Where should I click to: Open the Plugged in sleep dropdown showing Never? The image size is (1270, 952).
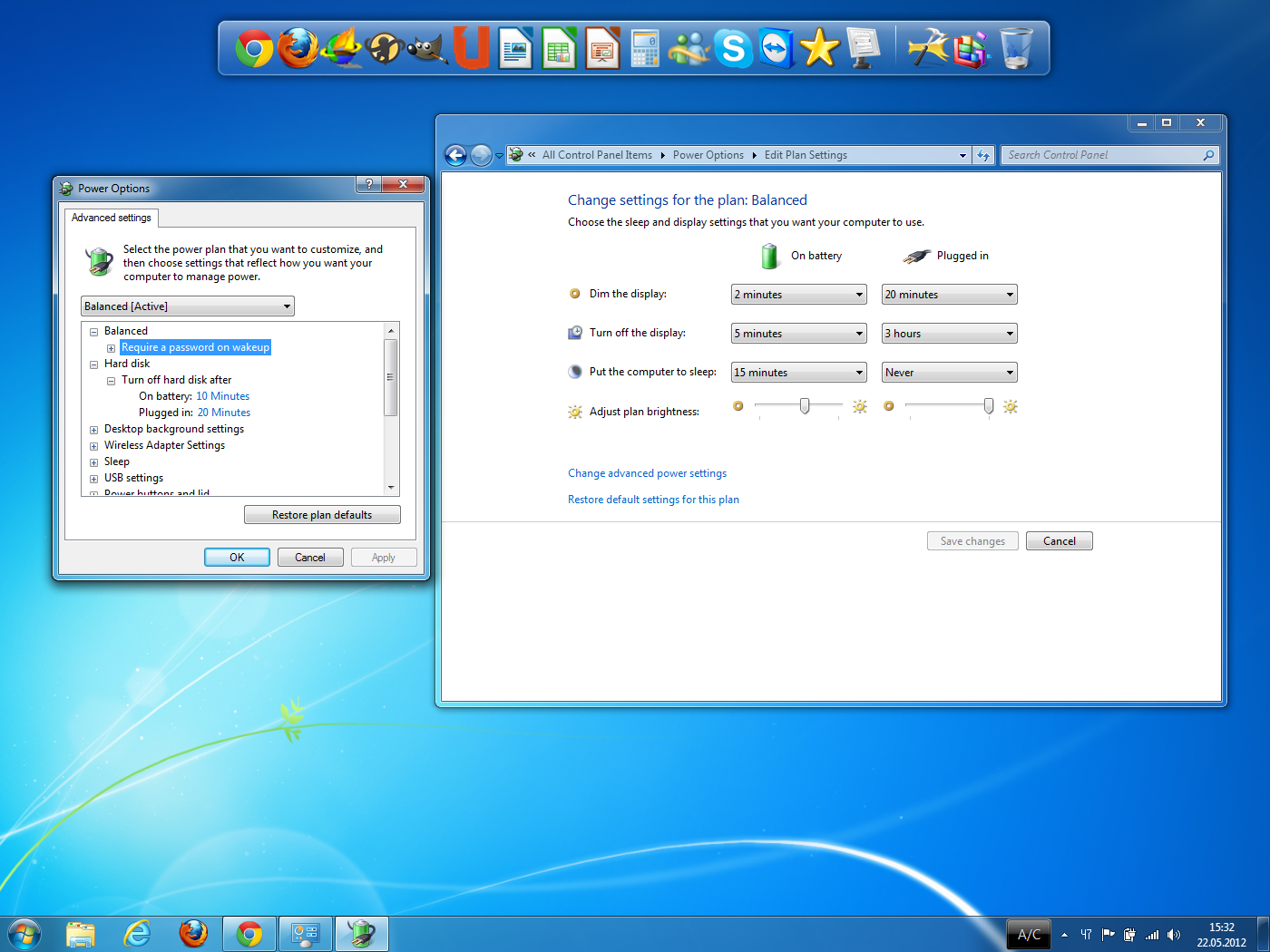pyautogui.click(x=949, y=373)
